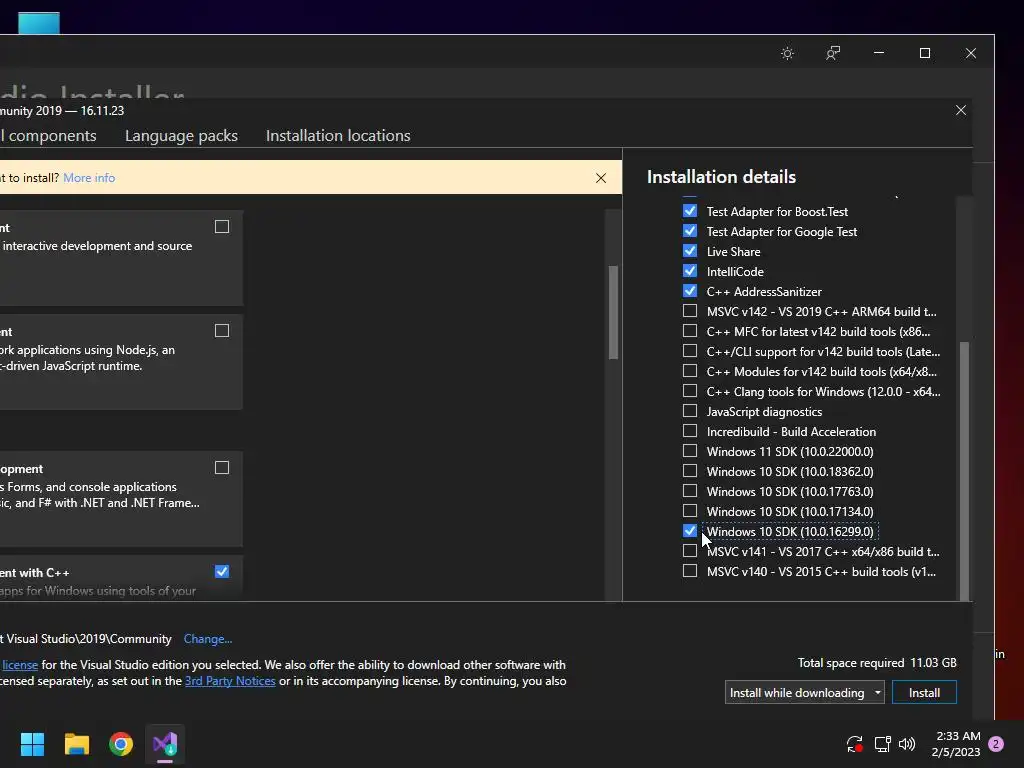
Task: Check Windows 10 SDK (10.0.17763.0)
Action: pyautogui.click(x=690, y=491)
